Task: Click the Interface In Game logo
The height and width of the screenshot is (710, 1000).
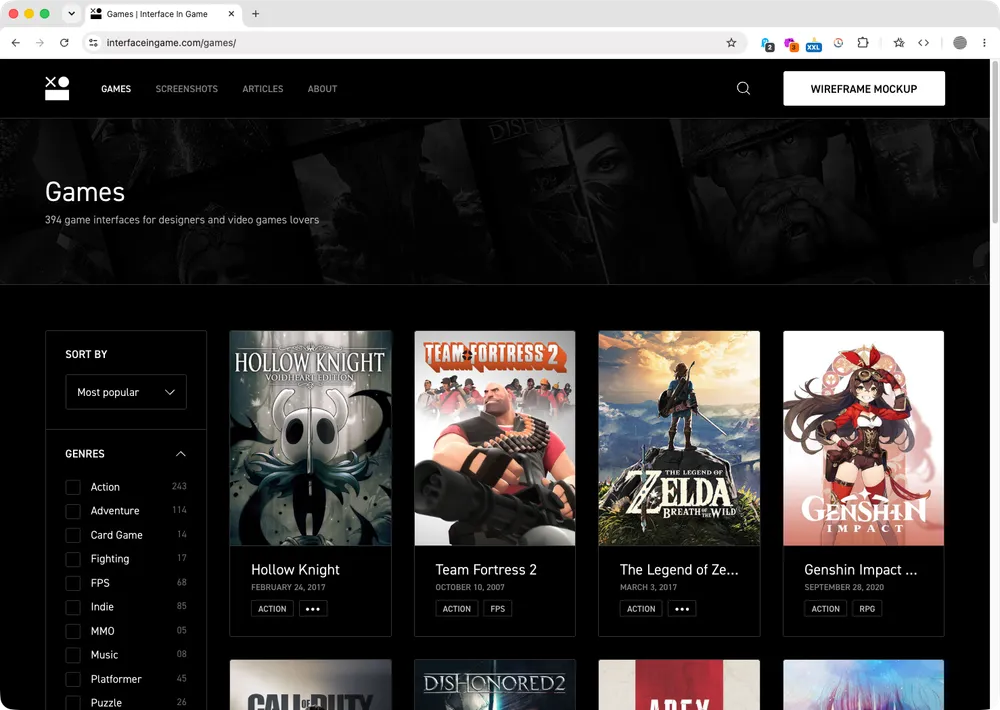Action: (57, 89)
